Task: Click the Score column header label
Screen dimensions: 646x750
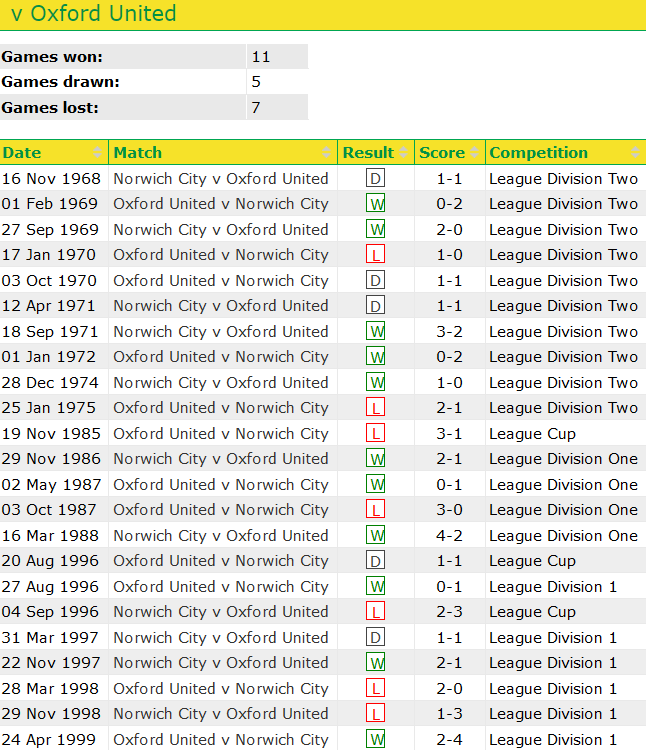Action: (441, 153)
